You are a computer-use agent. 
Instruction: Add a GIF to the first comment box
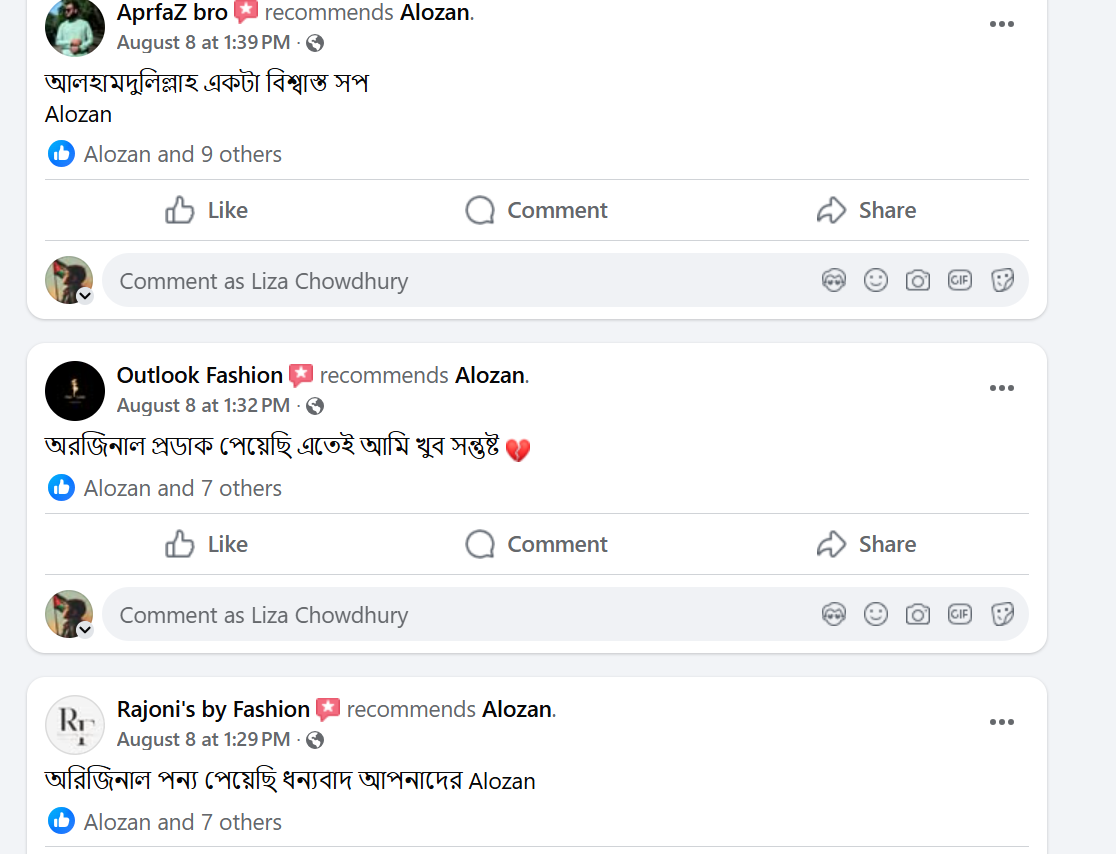point(960,281)
